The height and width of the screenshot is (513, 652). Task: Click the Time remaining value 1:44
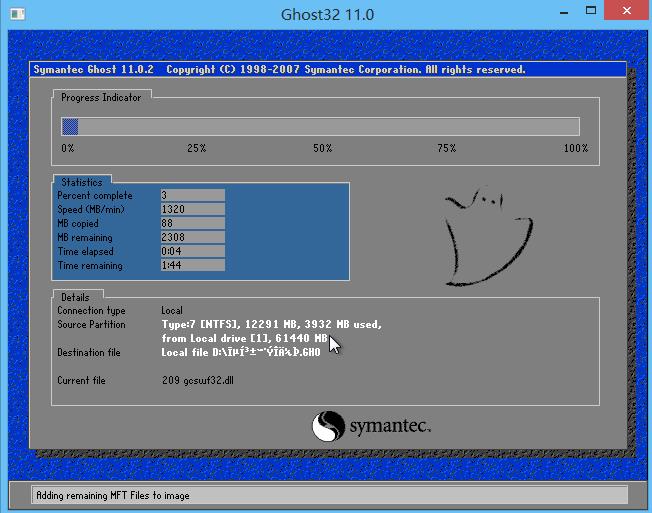193,265
